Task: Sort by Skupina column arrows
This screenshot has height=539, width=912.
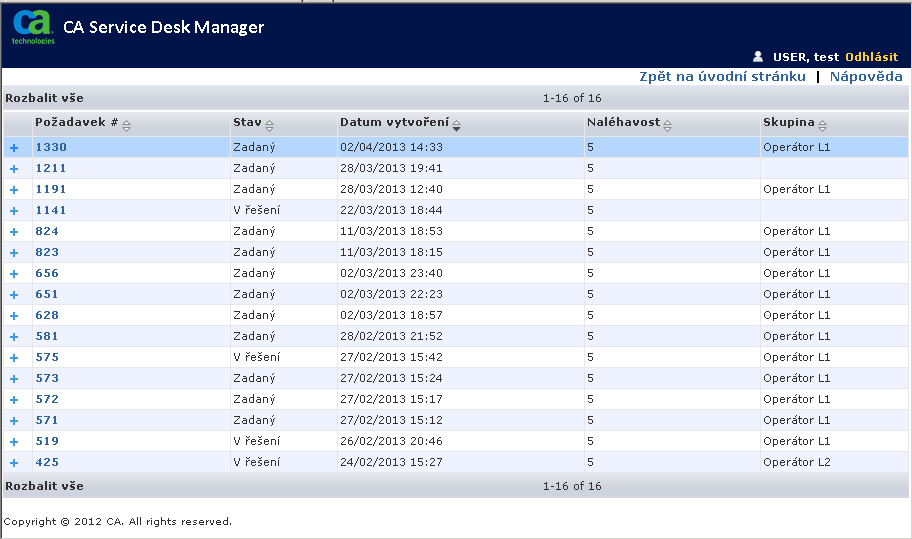Action: tap(822, 125)
